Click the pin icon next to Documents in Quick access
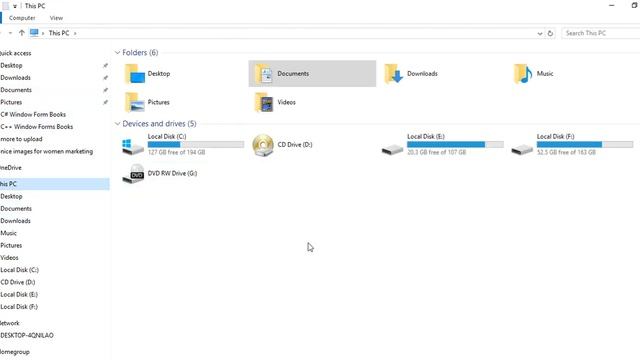This screenshot has width=640, height=360. pos(105,90)
